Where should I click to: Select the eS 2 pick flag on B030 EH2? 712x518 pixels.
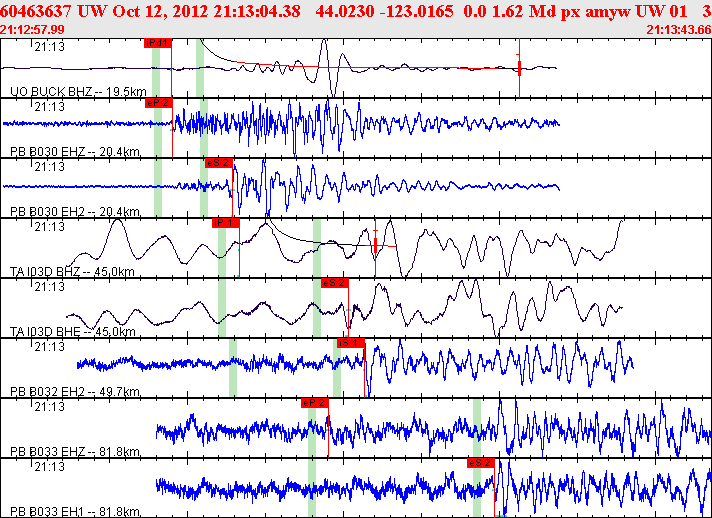click(x=219, y=163)
